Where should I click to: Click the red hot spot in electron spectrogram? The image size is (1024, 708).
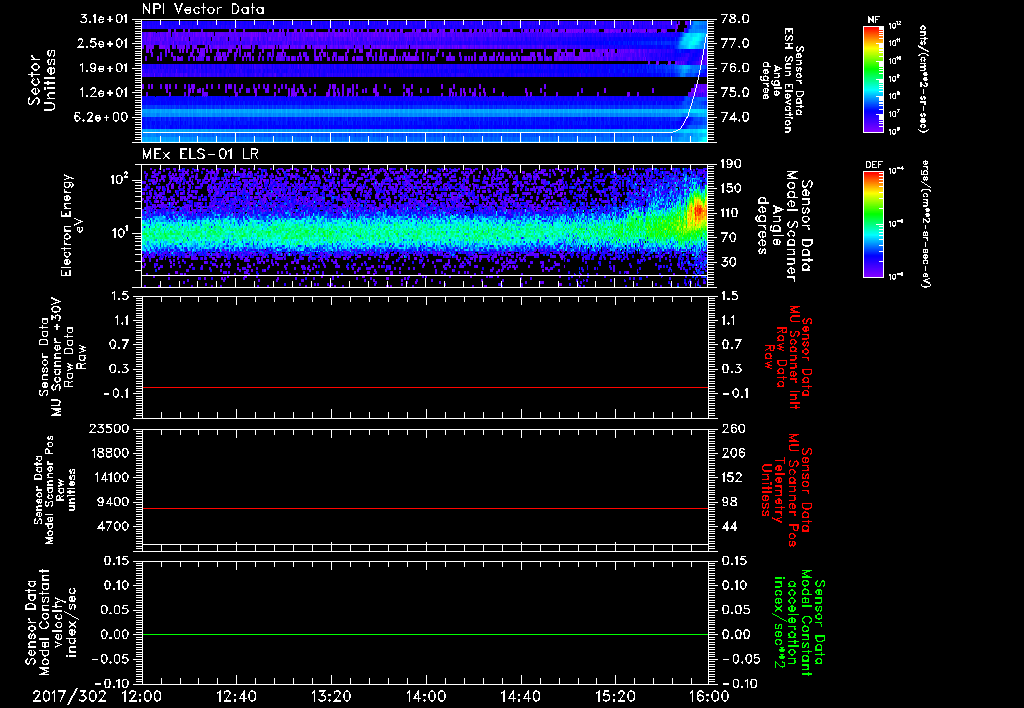(697, 212)
